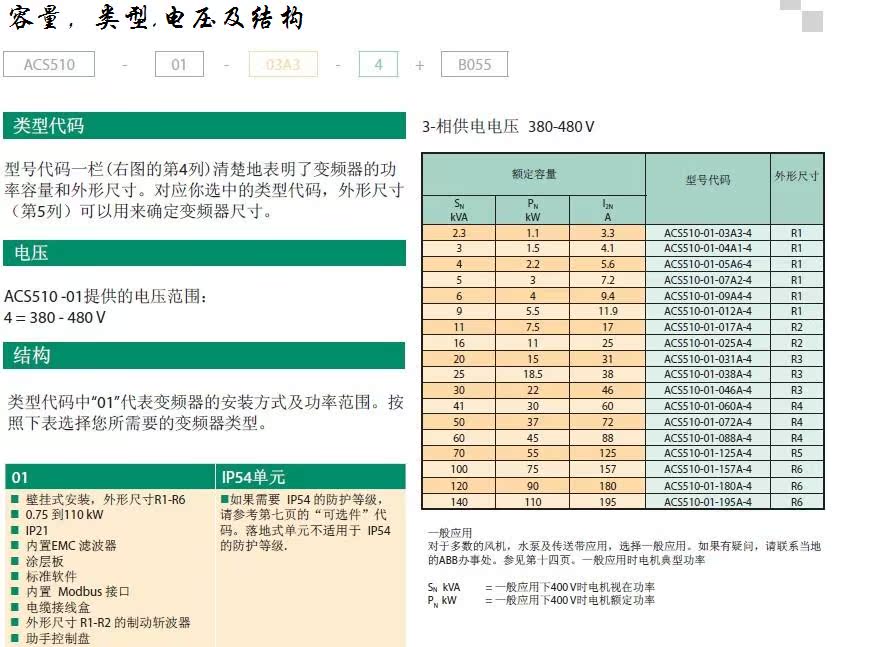Select model ACS510-01-195A-4

(708, 502)
